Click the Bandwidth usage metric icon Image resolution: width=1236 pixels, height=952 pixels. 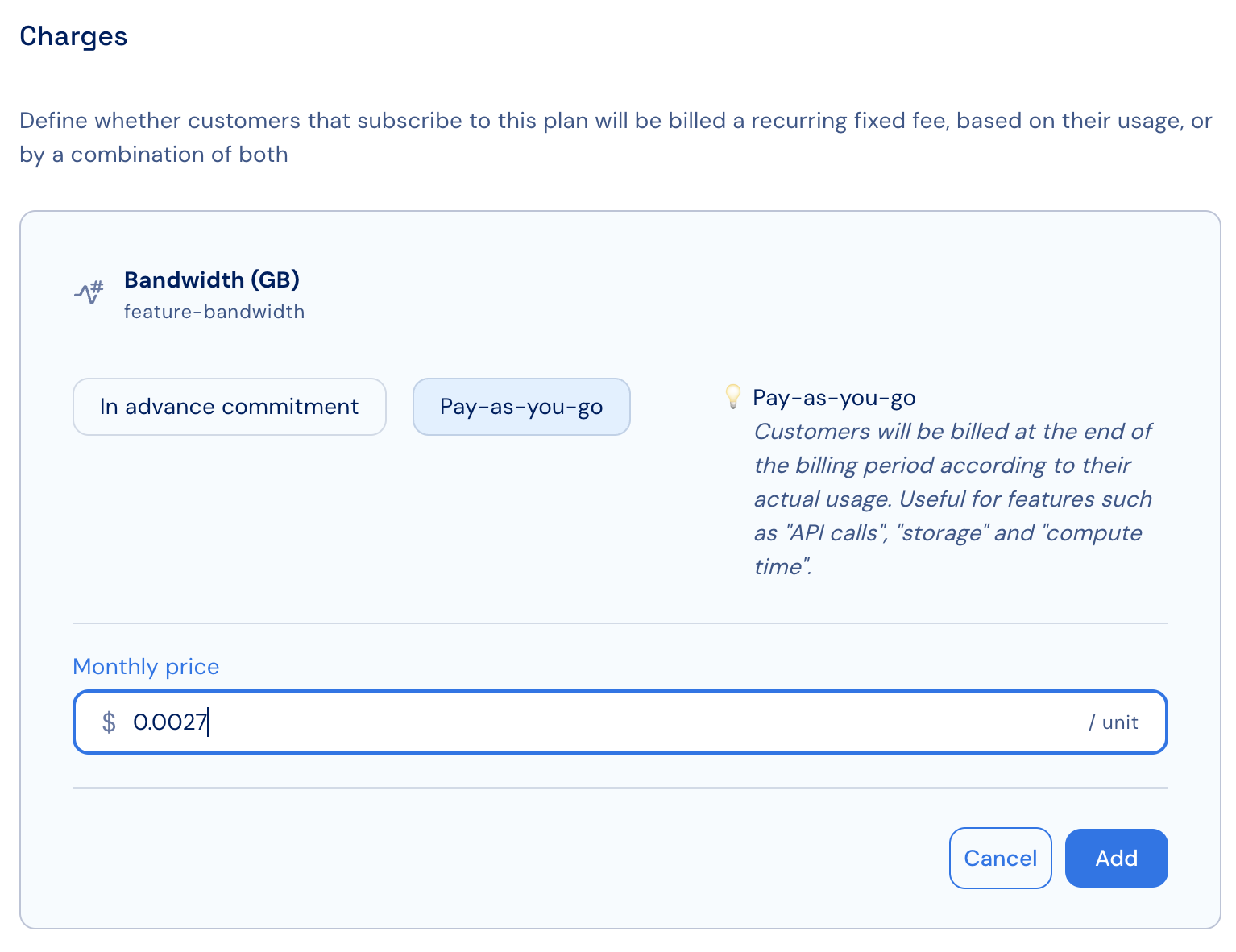click(89, 292)
